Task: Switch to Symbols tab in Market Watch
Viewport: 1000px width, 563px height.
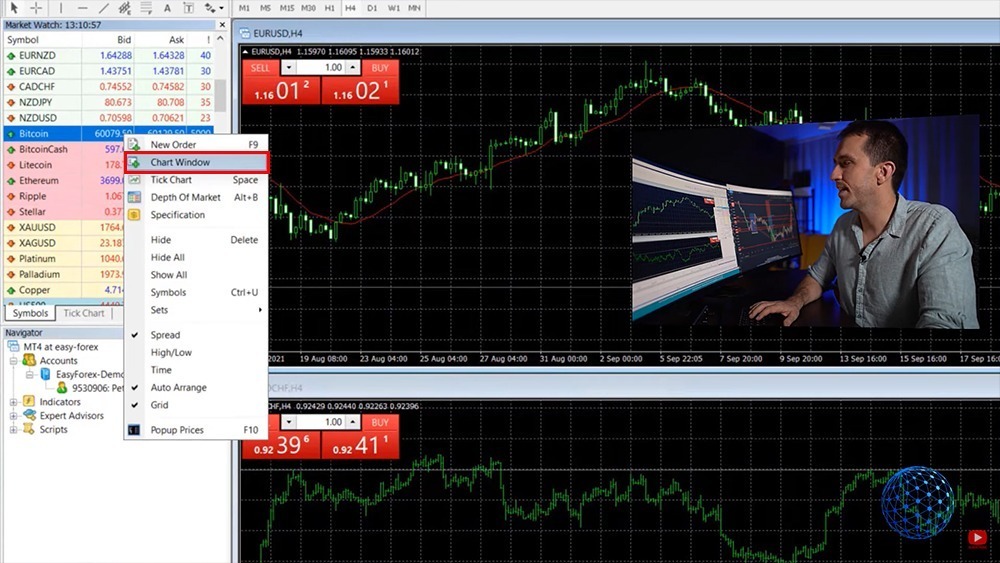Action: tap(30, 313)
